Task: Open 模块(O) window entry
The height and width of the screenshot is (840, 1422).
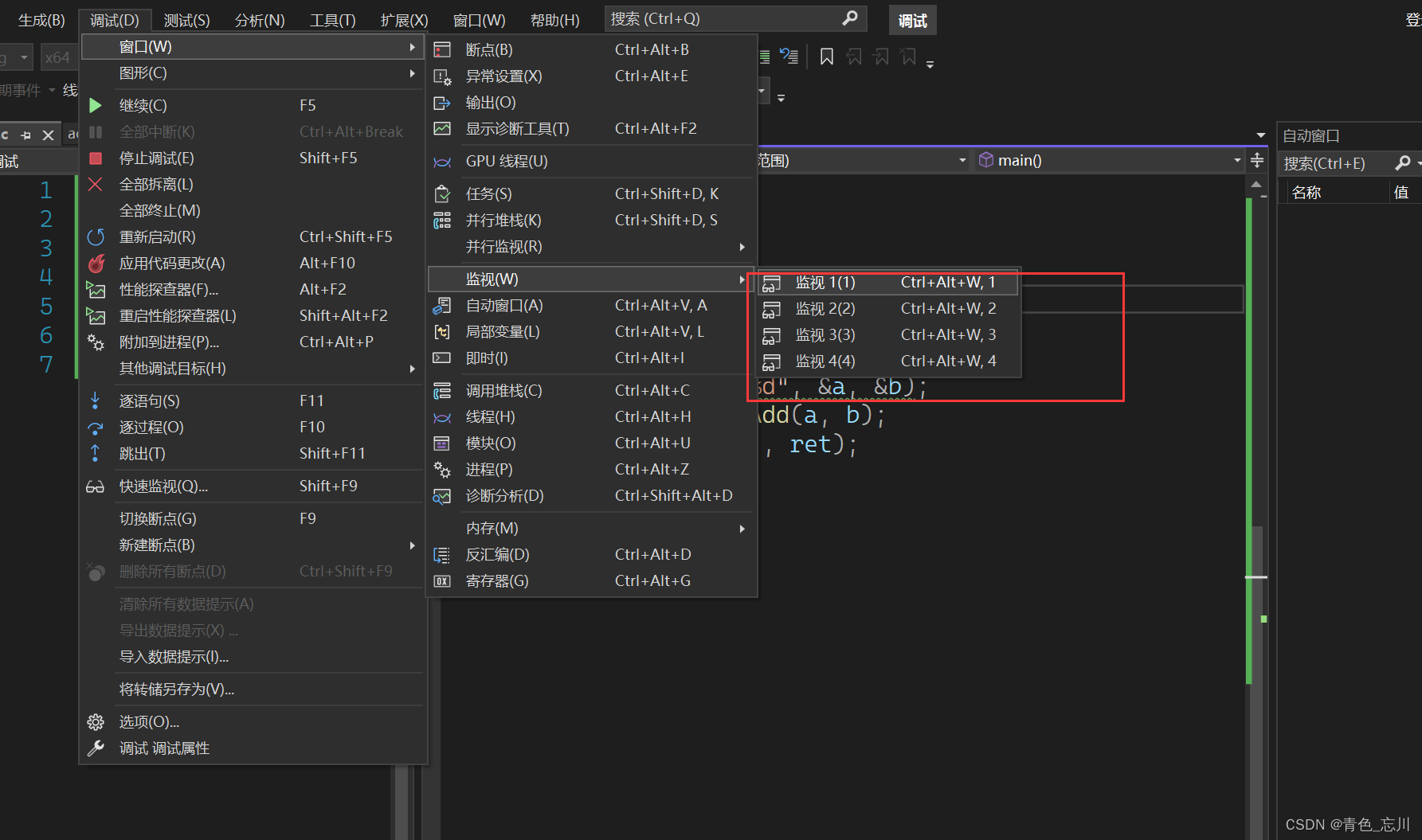Action: 591,443
